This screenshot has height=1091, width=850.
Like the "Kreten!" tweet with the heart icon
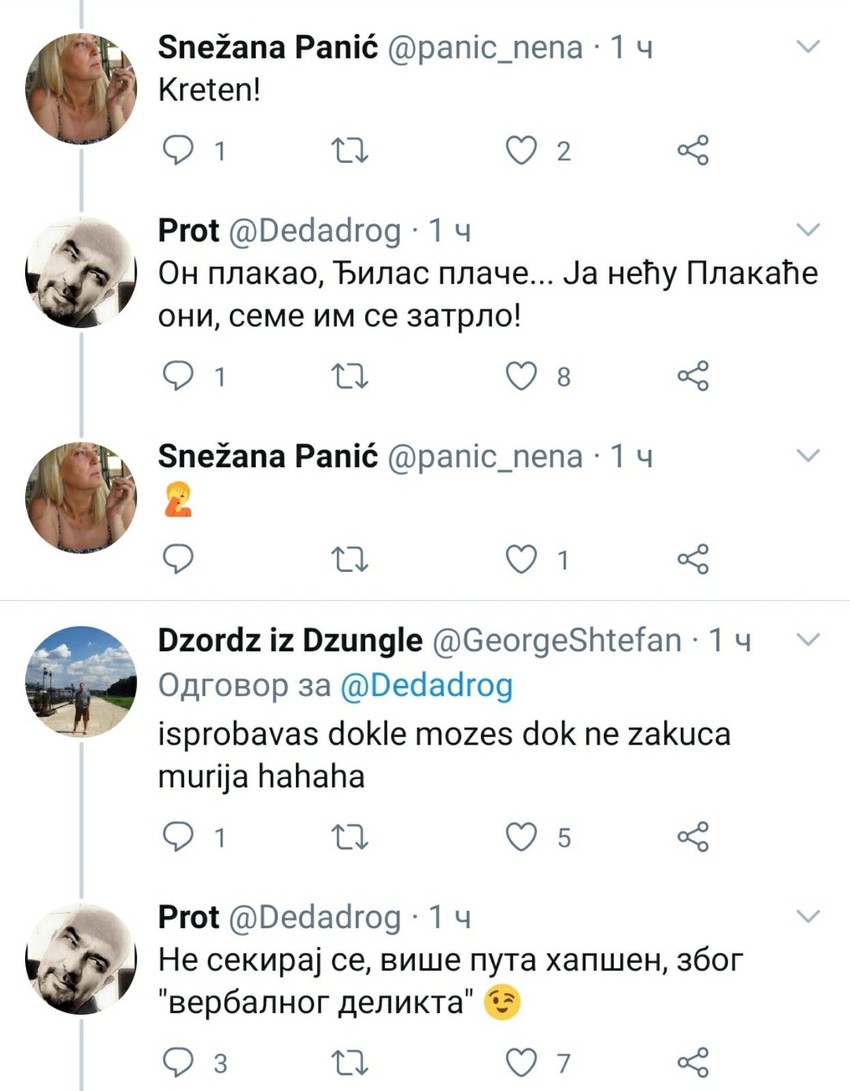click(x=520, y=150)
